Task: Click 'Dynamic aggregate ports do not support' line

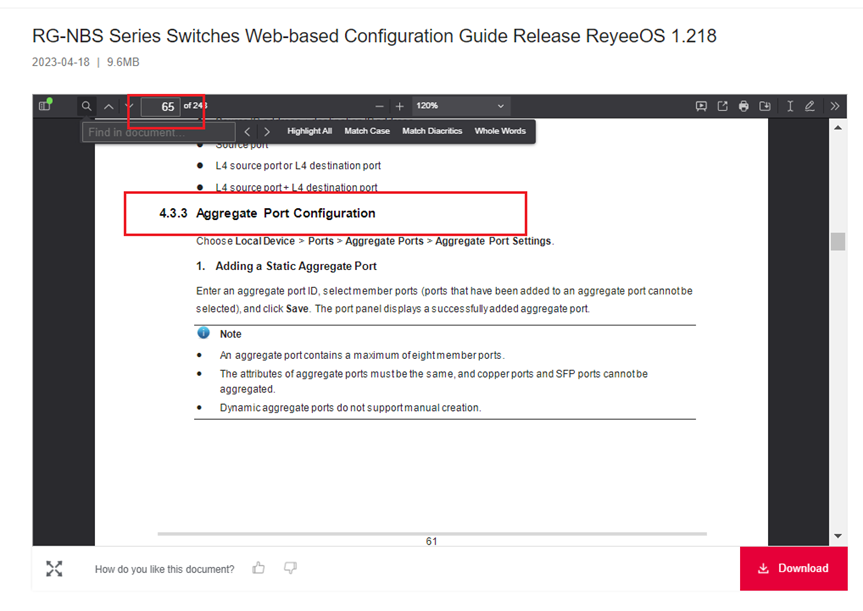Action: click(350, 408)
